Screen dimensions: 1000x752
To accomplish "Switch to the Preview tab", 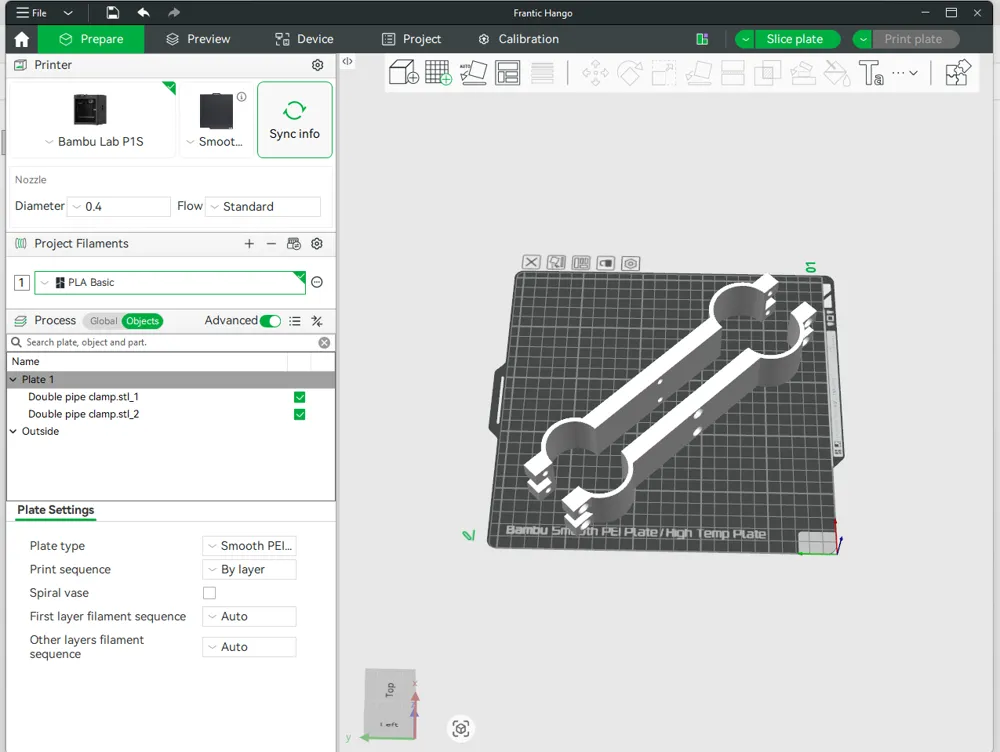I will point(198,39).
